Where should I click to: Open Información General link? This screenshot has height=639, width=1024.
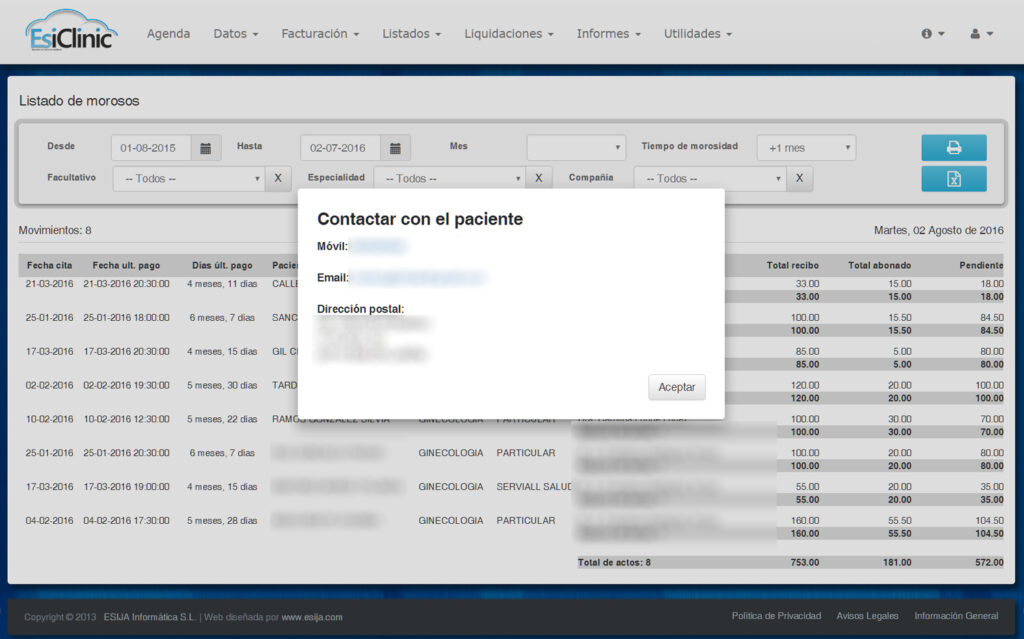(x=956, y=615)
